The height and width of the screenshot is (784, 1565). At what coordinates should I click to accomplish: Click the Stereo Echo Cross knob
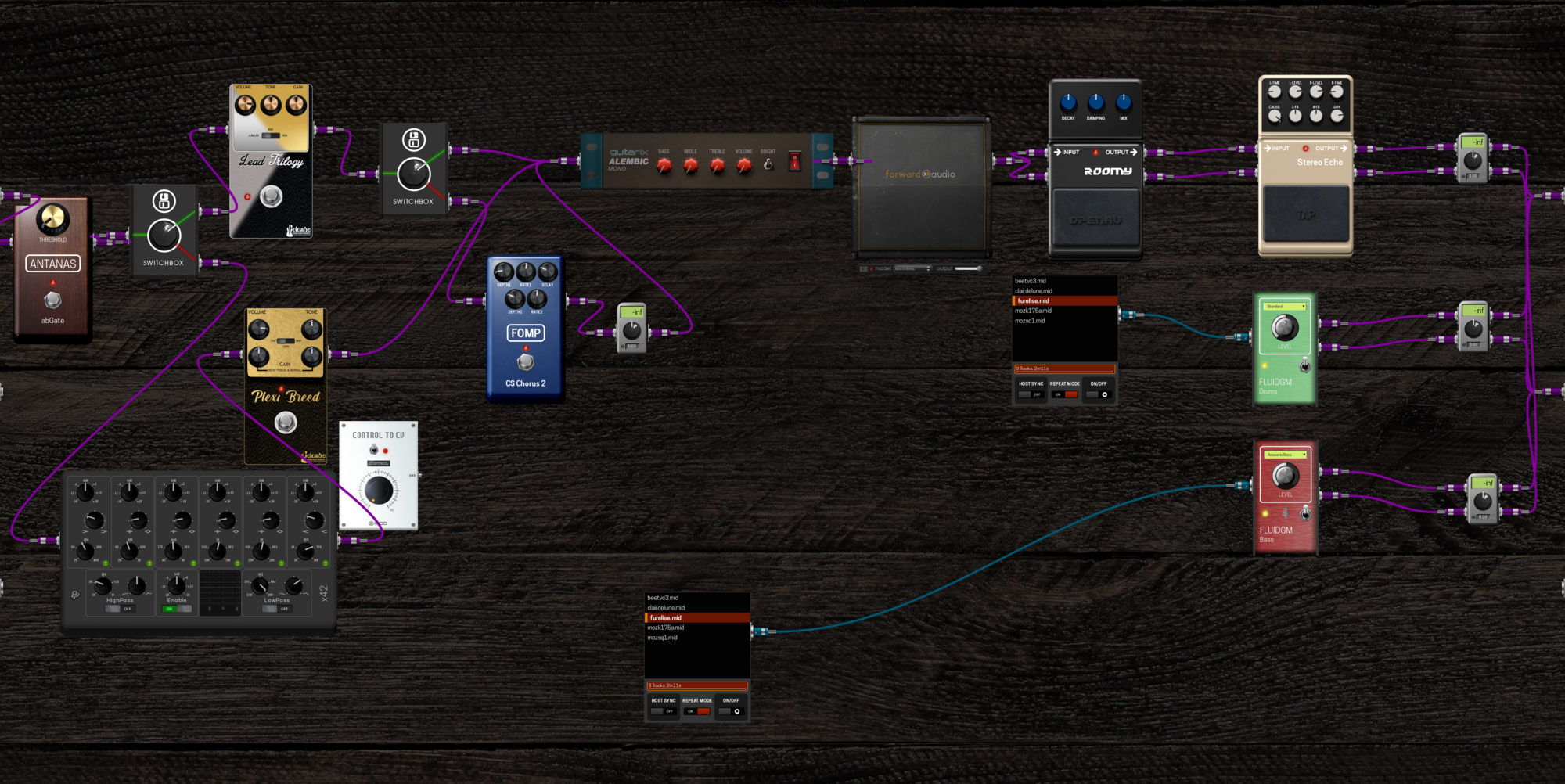click(x=1275, y=116)
